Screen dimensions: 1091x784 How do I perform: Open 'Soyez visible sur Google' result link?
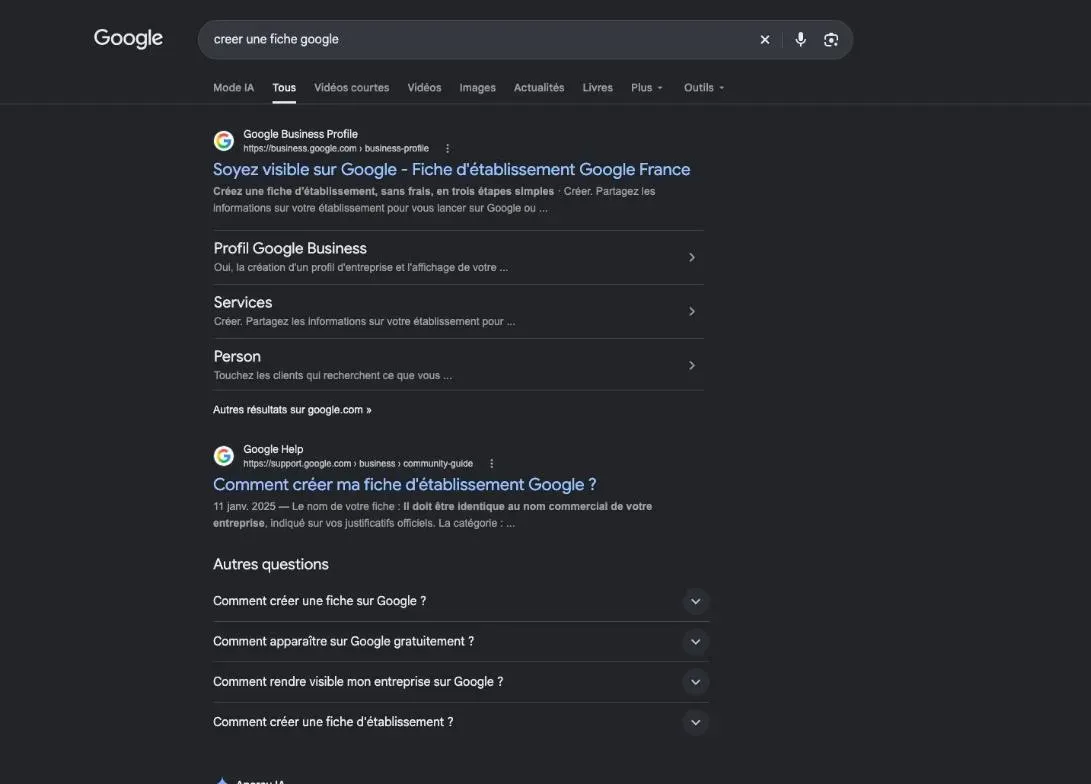click(452, 170)
